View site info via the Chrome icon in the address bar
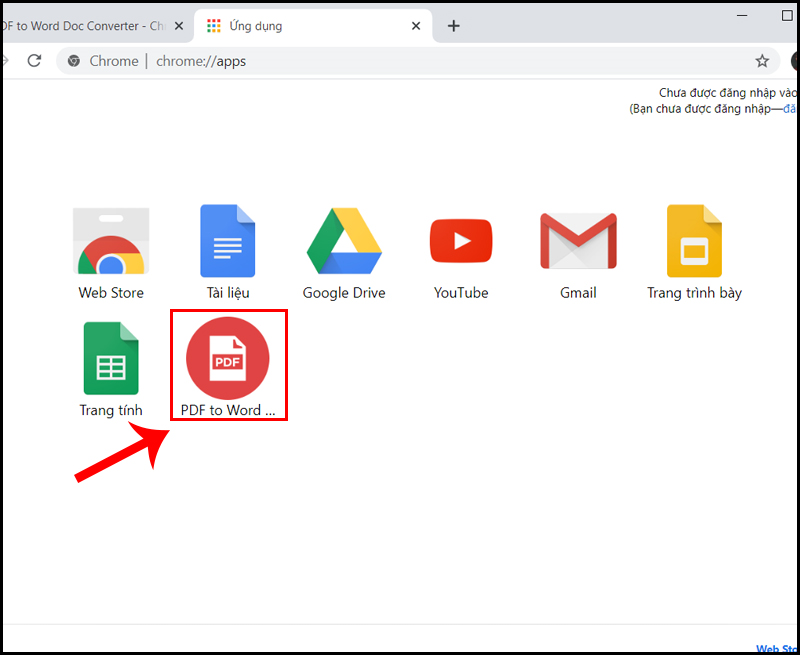The width and height of the screenshot is (800, 655). 73,61
